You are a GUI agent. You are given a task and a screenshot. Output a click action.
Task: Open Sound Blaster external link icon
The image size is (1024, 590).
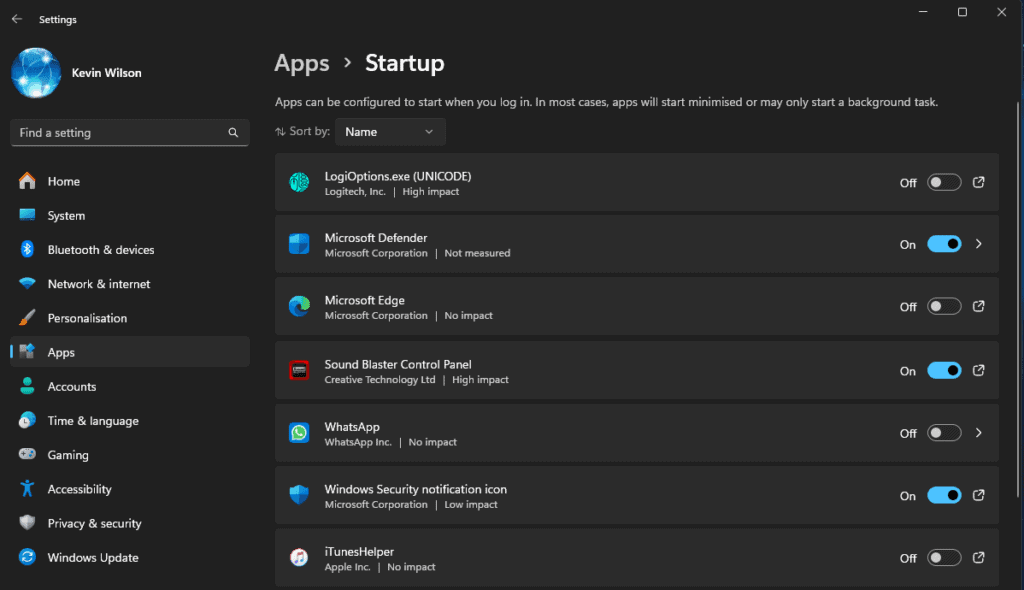(978, 370)
